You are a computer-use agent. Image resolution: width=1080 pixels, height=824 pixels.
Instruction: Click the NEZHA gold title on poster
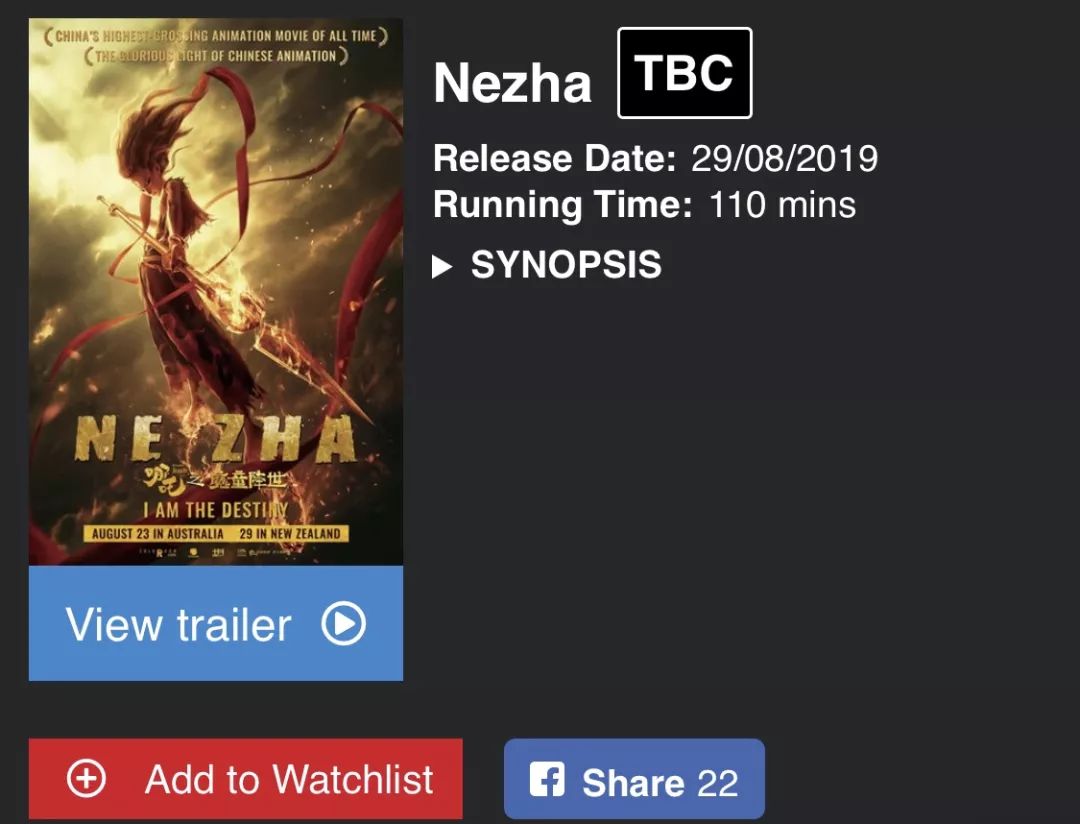215,439
